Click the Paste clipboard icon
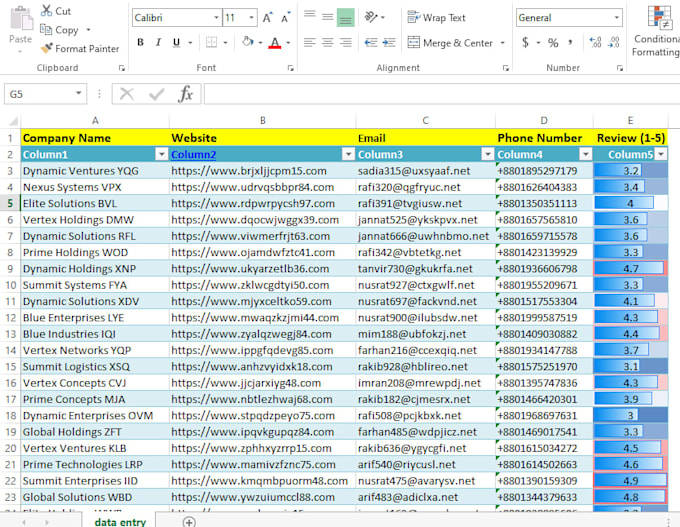 [x=21, y=20]
